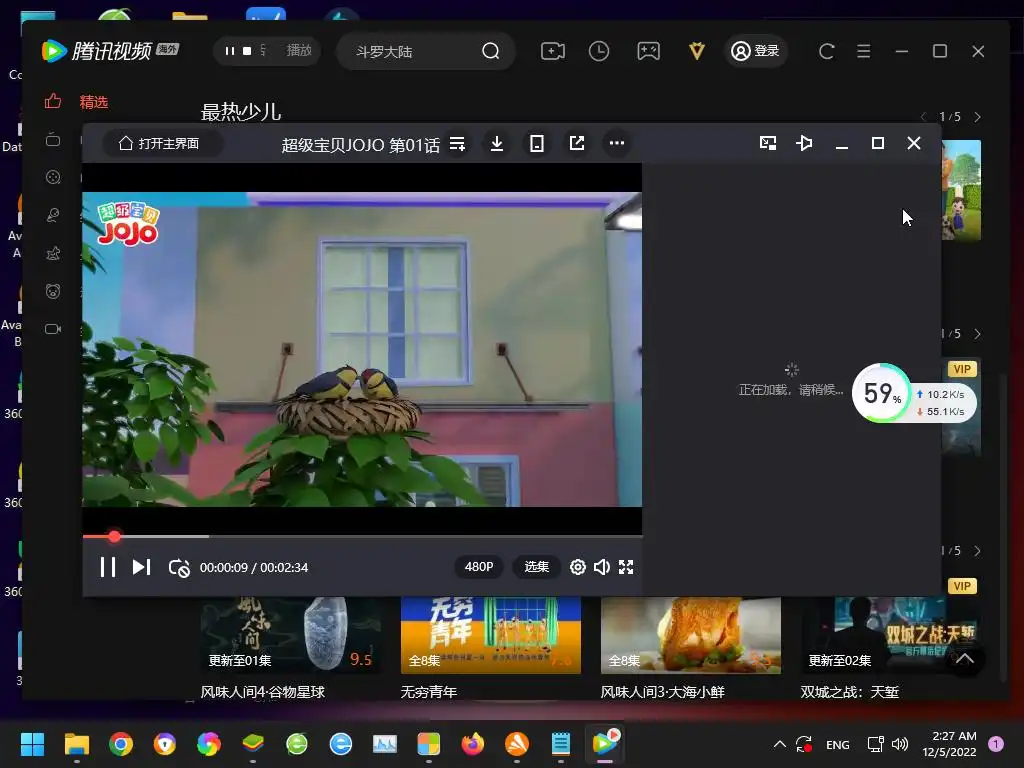Screen dimensions: 1024x768
Task: Open watch history clock icon
Action: (x=599, y=51)
